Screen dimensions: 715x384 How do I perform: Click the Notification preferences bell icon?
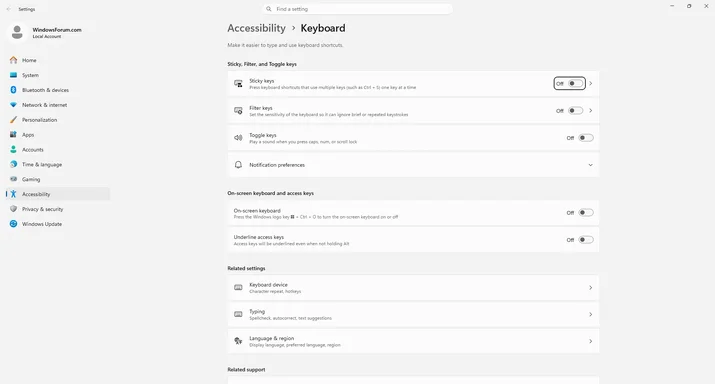click(238, 165)
